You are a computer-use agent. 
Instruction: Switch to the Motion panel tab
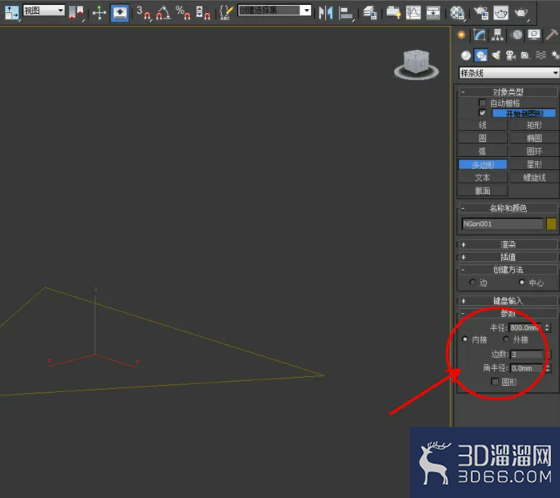tap(517, 35)
